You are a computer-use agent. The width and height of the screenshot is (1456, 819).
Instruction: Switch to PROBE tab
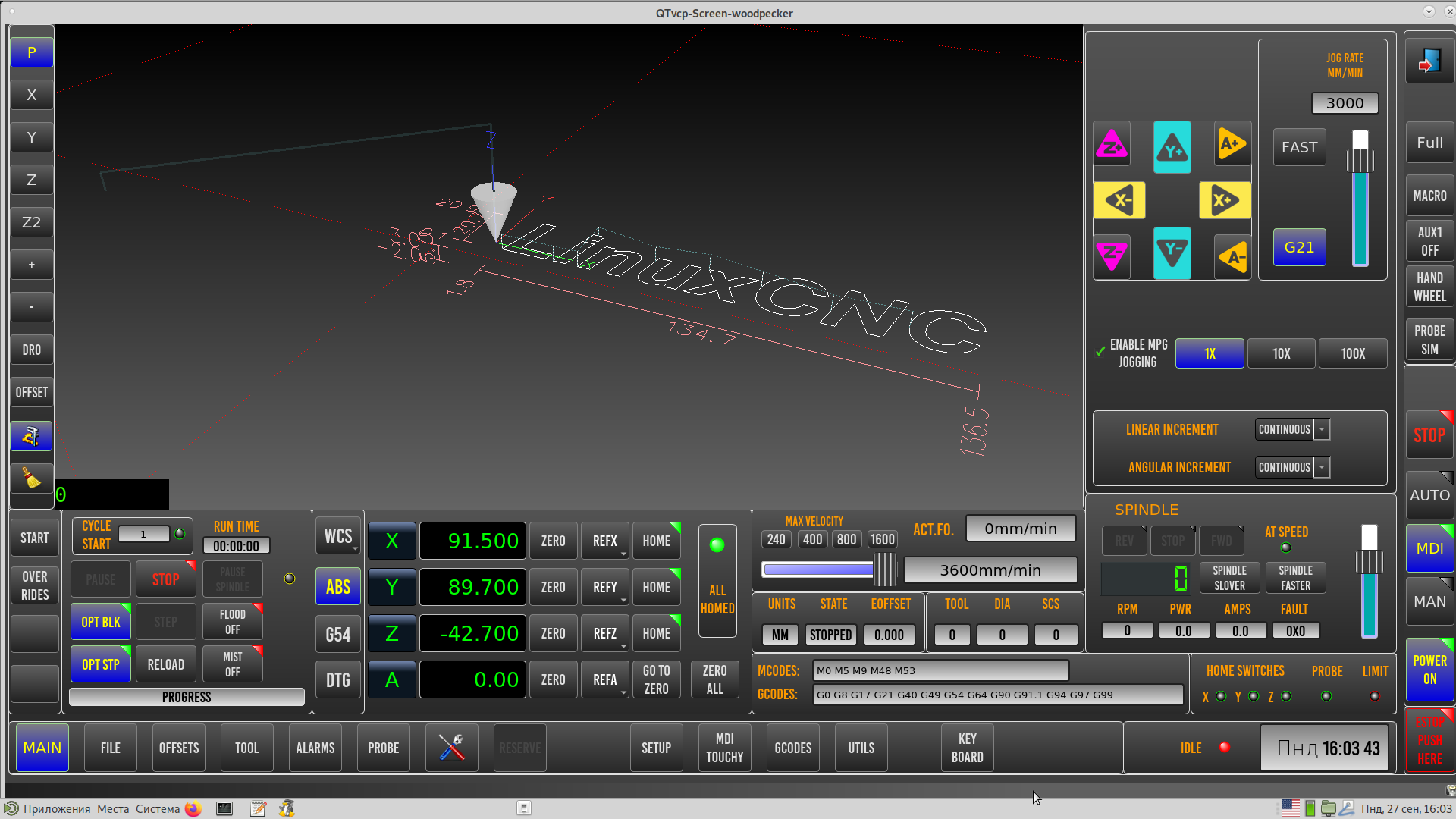coord(384,748)
